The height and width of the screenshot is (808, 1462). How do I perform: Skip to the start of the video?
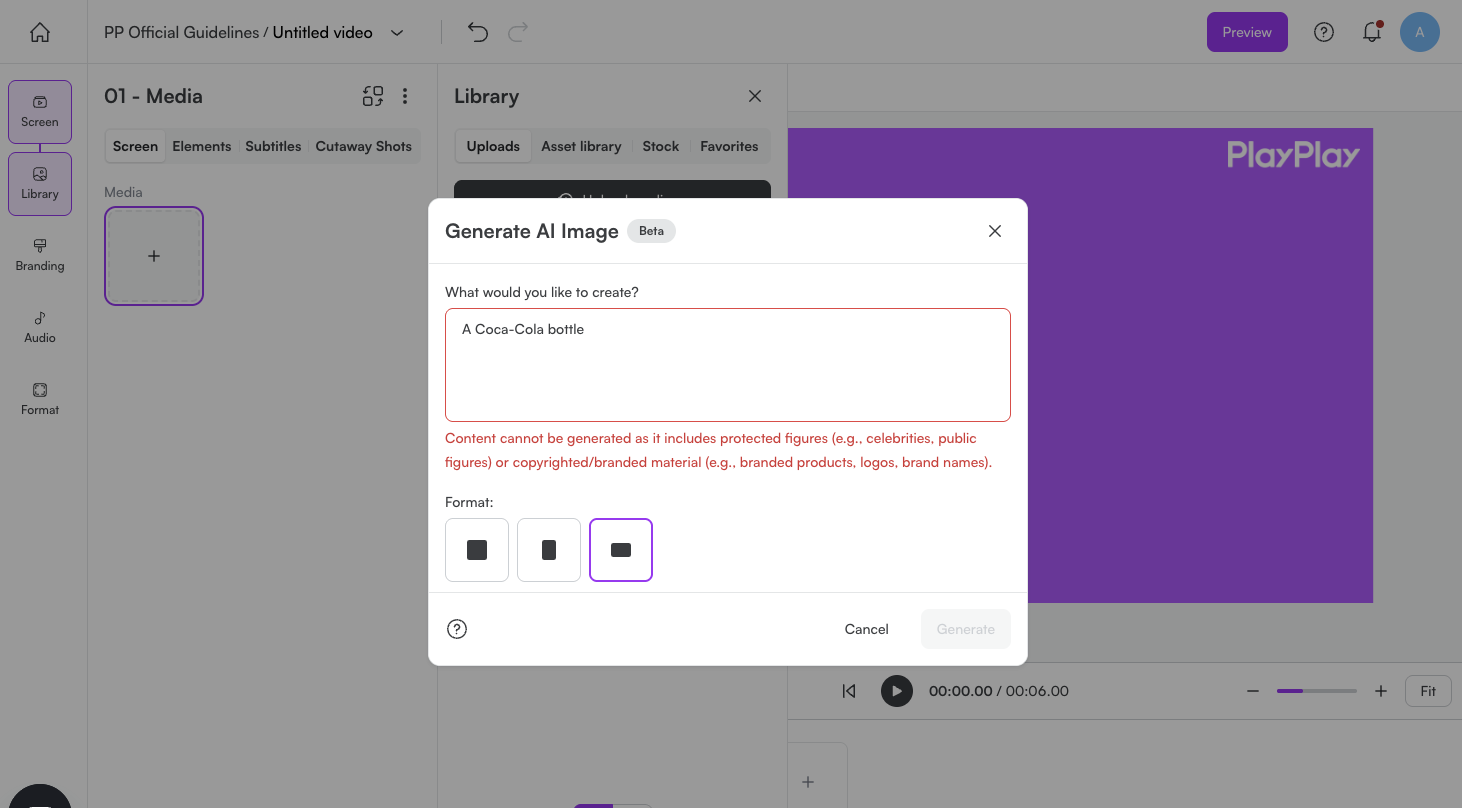849,691
